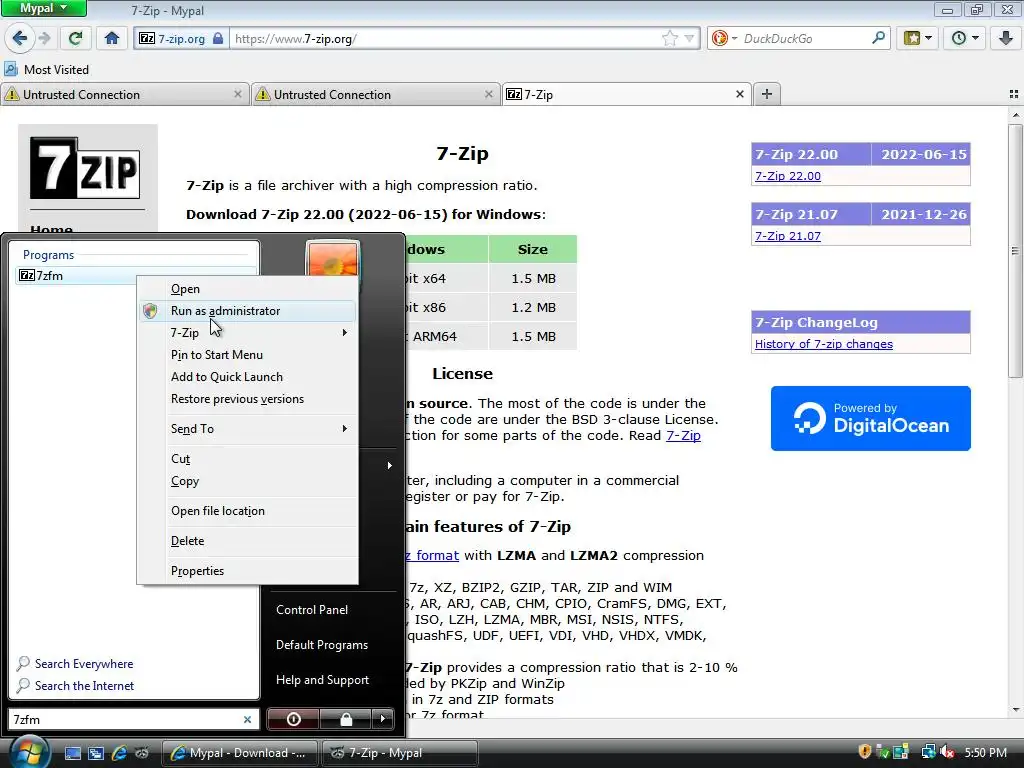This screenshot has height=768, width=1024.
Task: Click the Start menu user picture
Action: (332, 259)
